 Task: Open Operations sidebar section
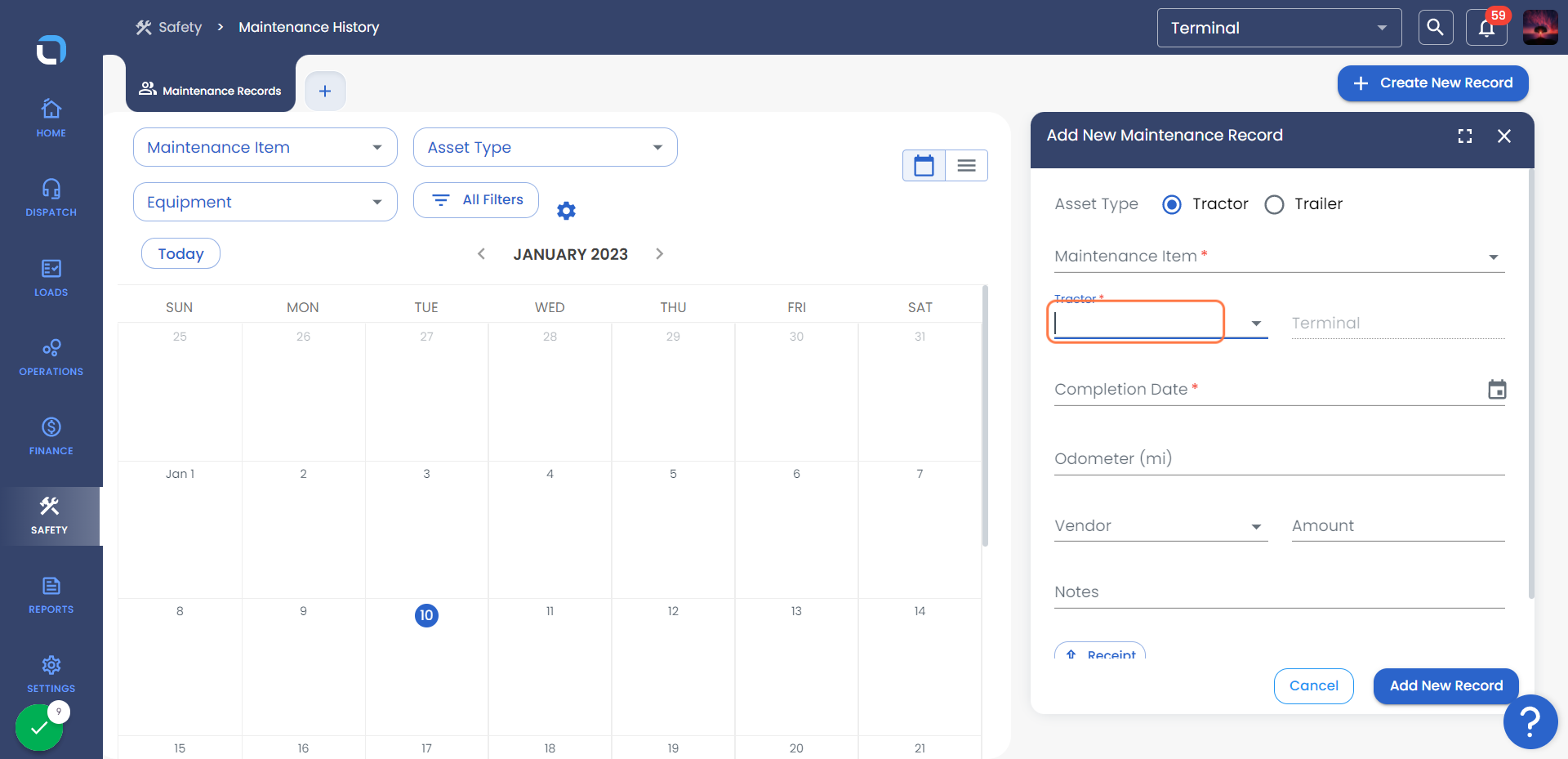[51, 357]
